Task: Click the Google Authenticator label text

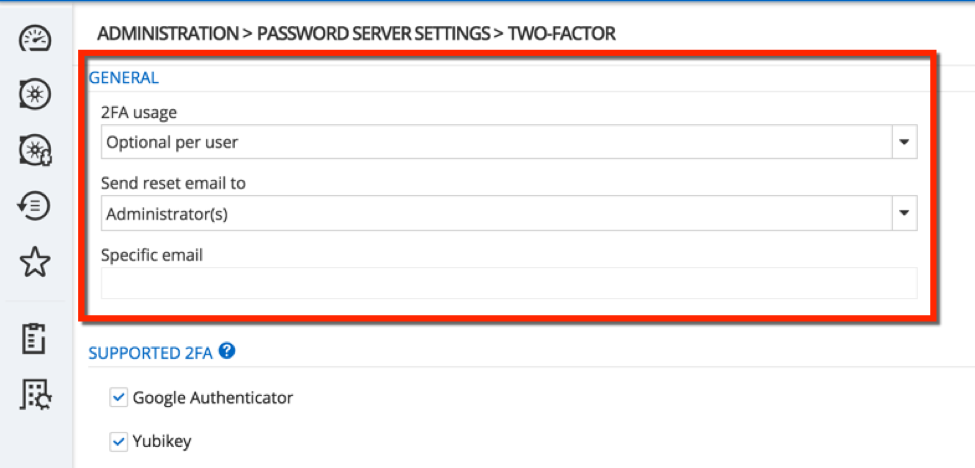Action: coord(212,398)
